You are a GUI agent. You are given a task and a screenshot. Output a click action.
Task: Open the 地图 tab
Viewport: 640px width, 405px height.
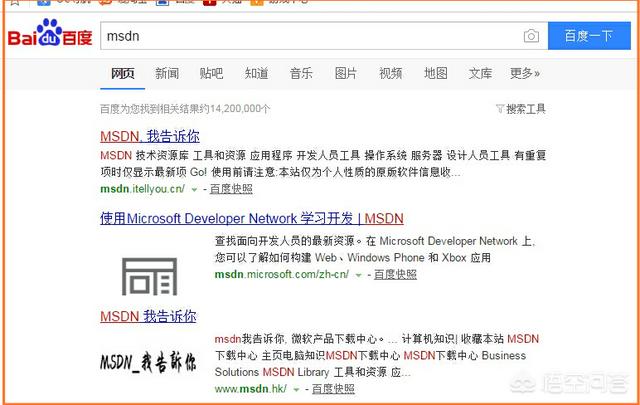436,73
